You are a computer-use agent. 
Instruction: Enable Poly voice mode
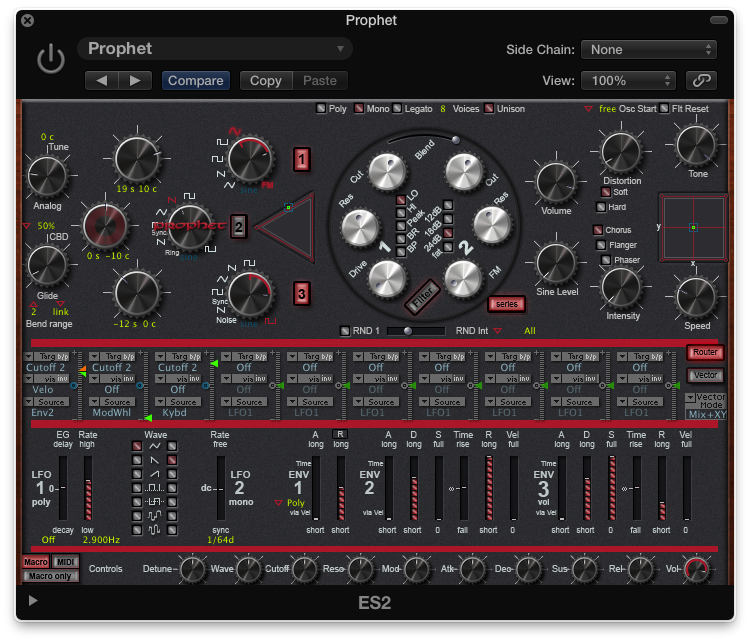coord(321,109)
